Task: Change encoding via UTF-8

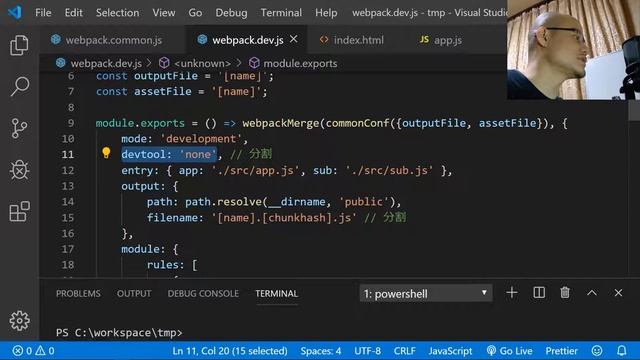Action: coord(367,351)
